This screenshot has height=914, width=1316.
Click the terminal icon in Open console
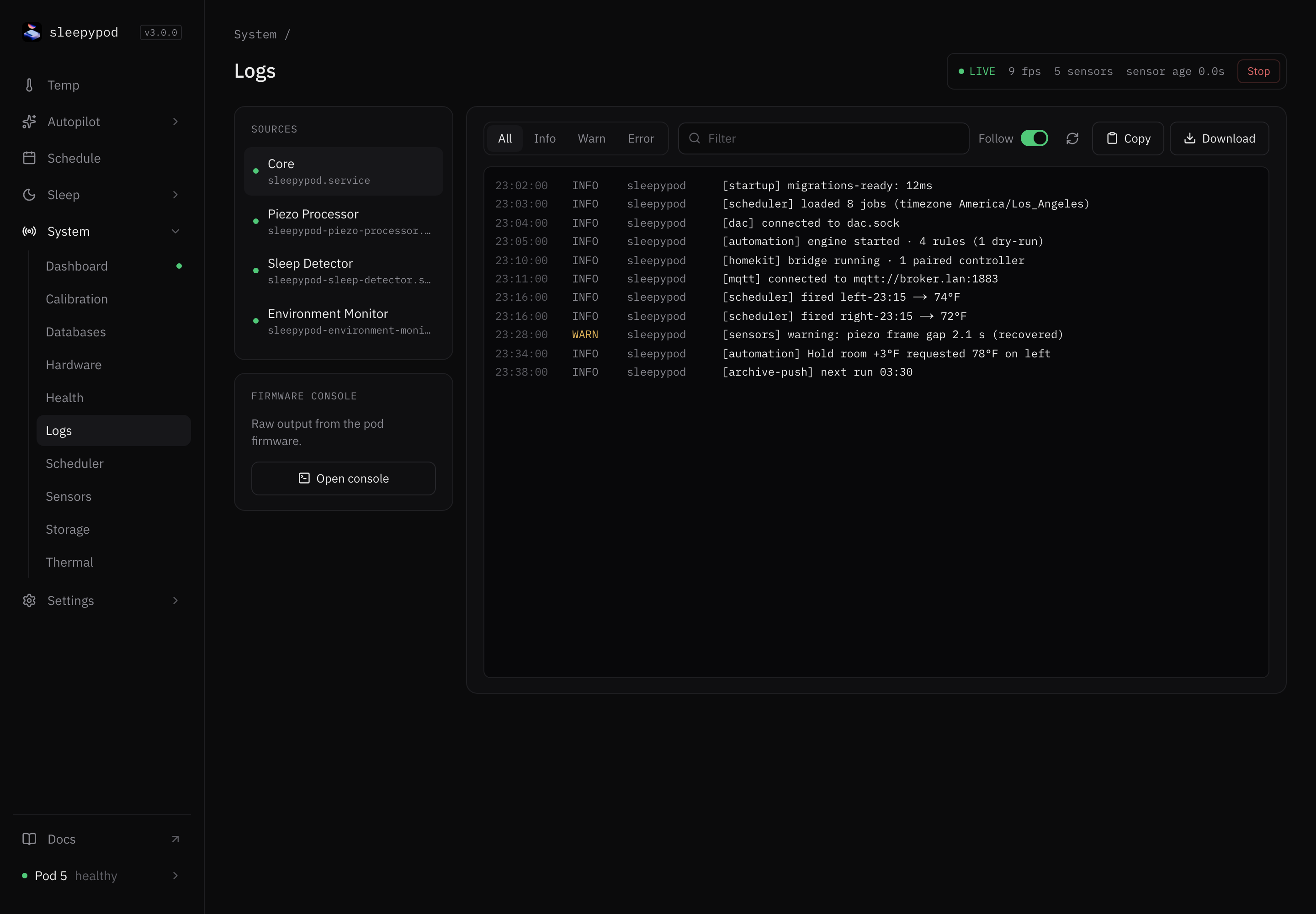[304, 478]
